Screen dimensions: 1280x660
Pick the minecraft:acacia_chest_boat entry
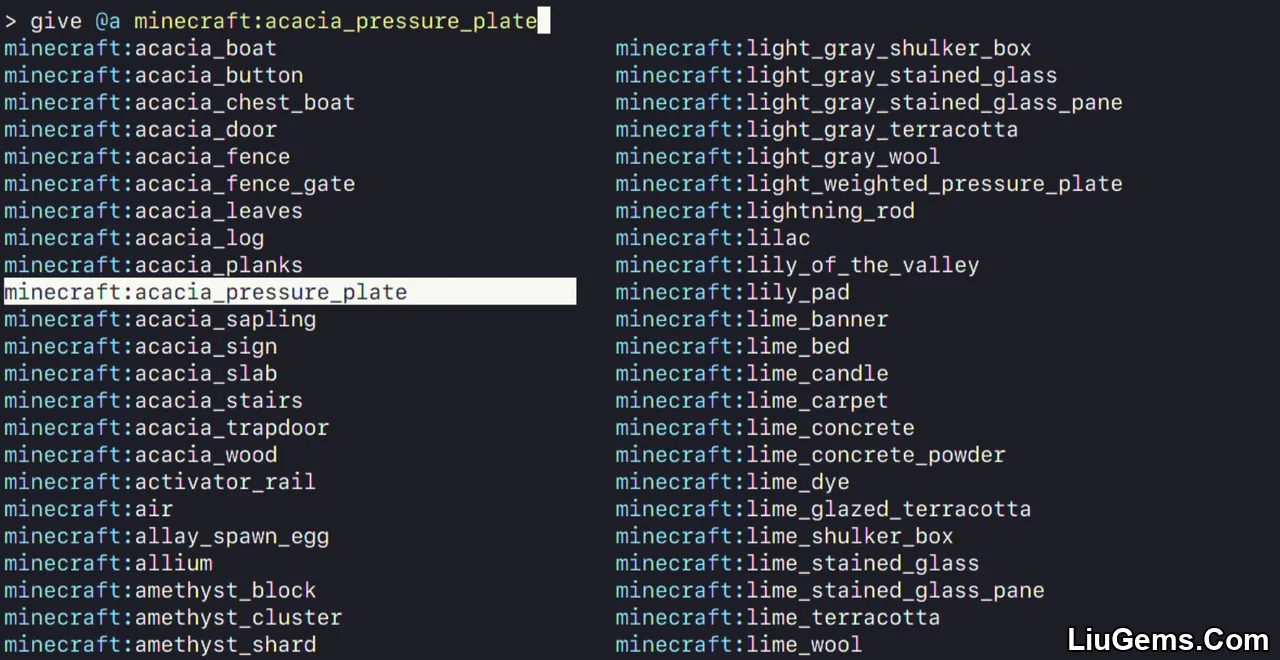click(x=179, y=102)
